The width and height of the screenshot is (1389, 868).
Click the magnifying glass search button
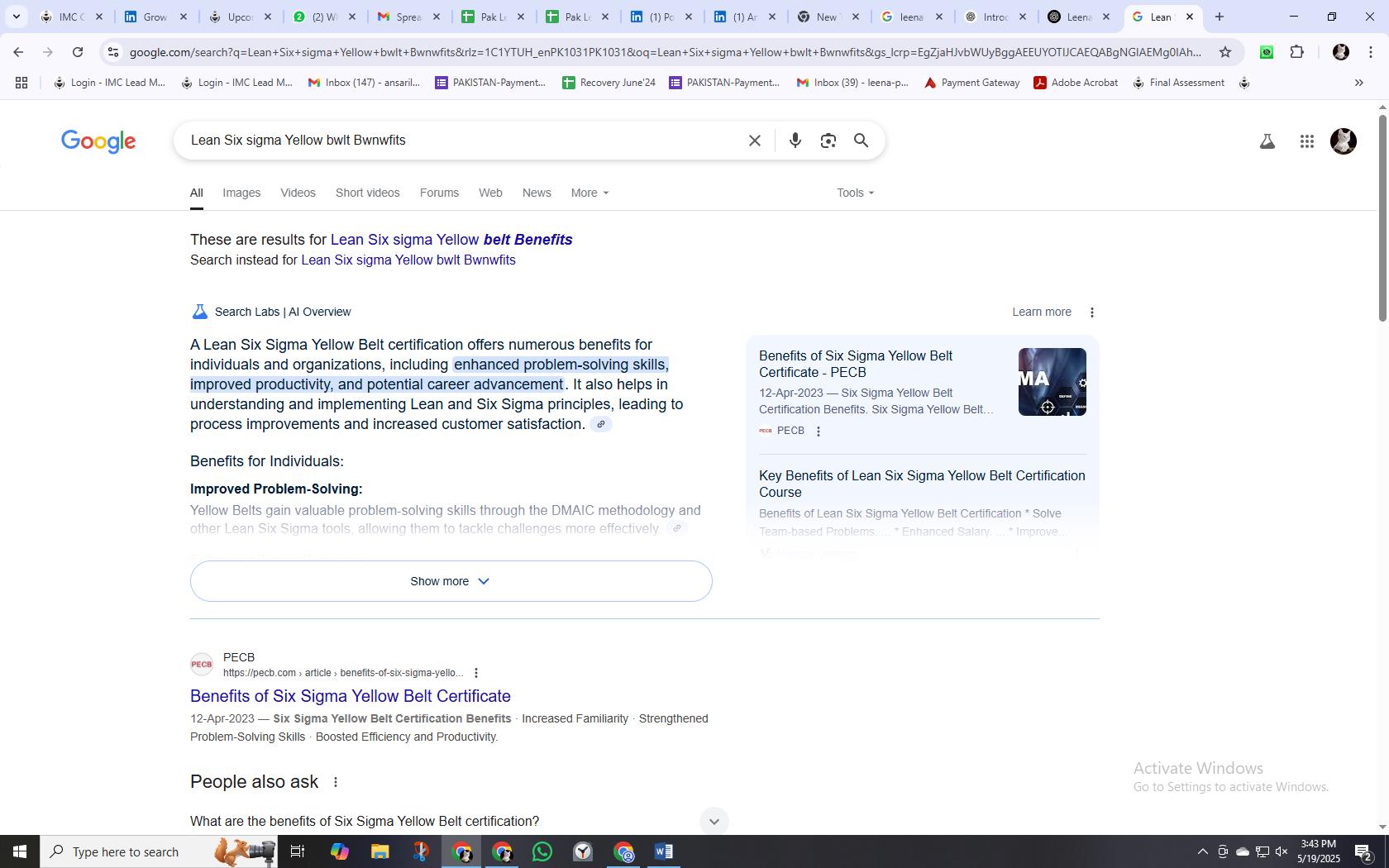click(x=861, y=141)
